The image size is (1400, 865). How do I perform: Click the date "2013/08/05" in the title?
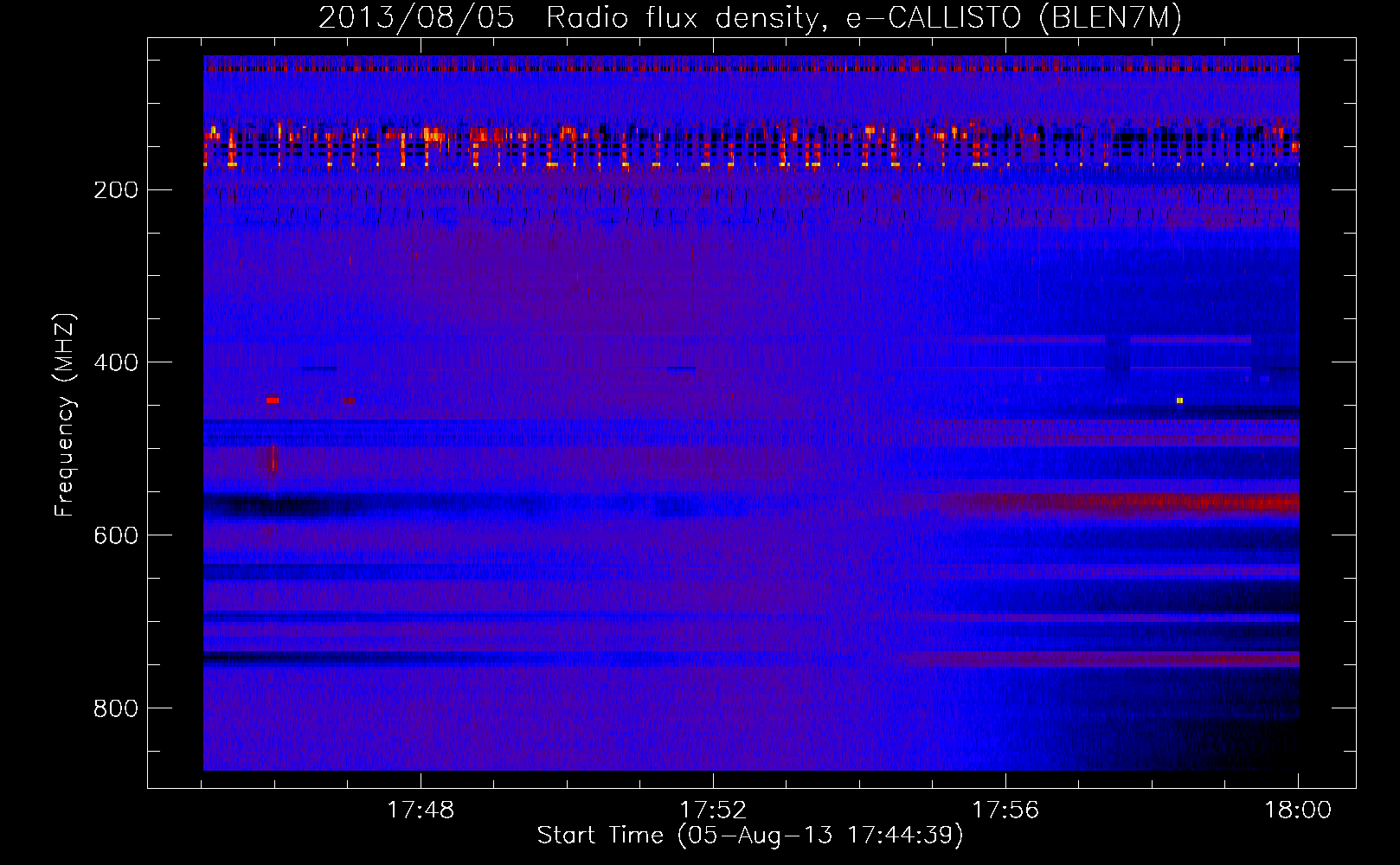pos(416,18)
